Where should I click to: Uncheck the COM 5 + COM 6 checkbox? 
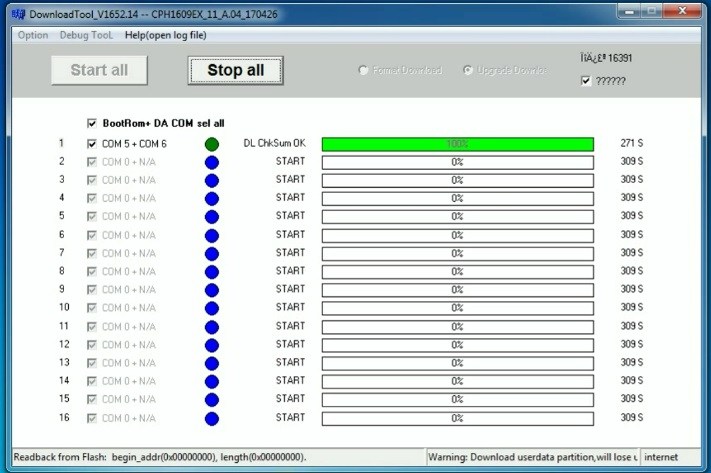[93, 144]
